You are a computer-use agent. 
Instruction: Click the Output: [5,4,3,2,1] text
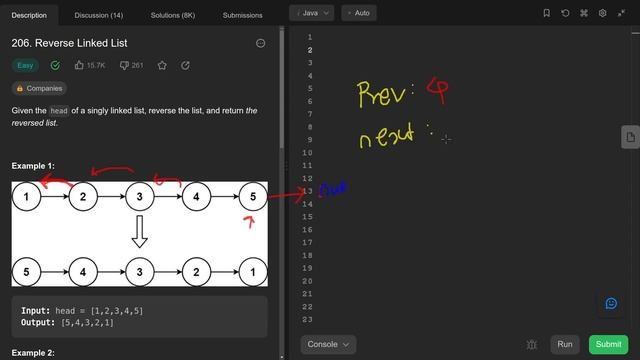pos(67,322)
